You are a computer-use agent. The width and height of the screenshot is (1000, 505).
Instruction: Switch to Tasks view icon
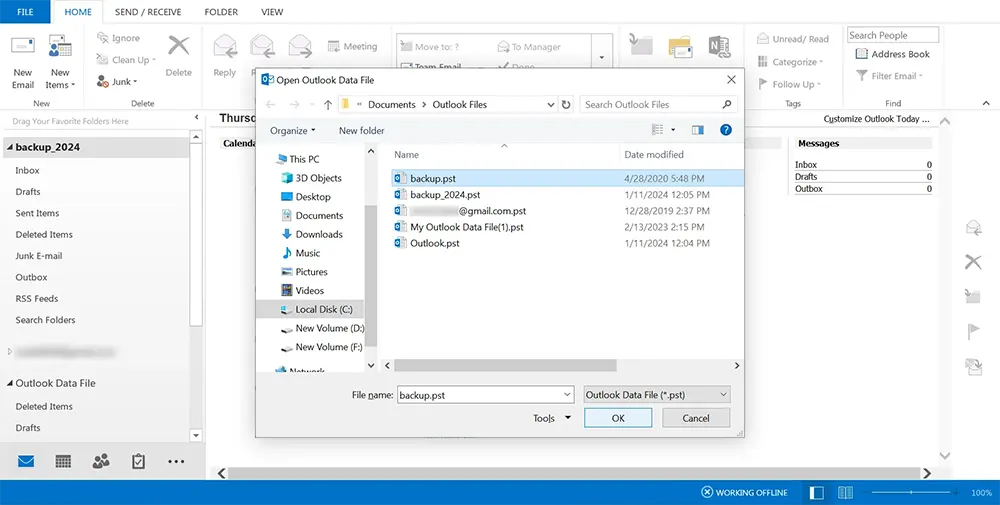[x=138, y=462]
